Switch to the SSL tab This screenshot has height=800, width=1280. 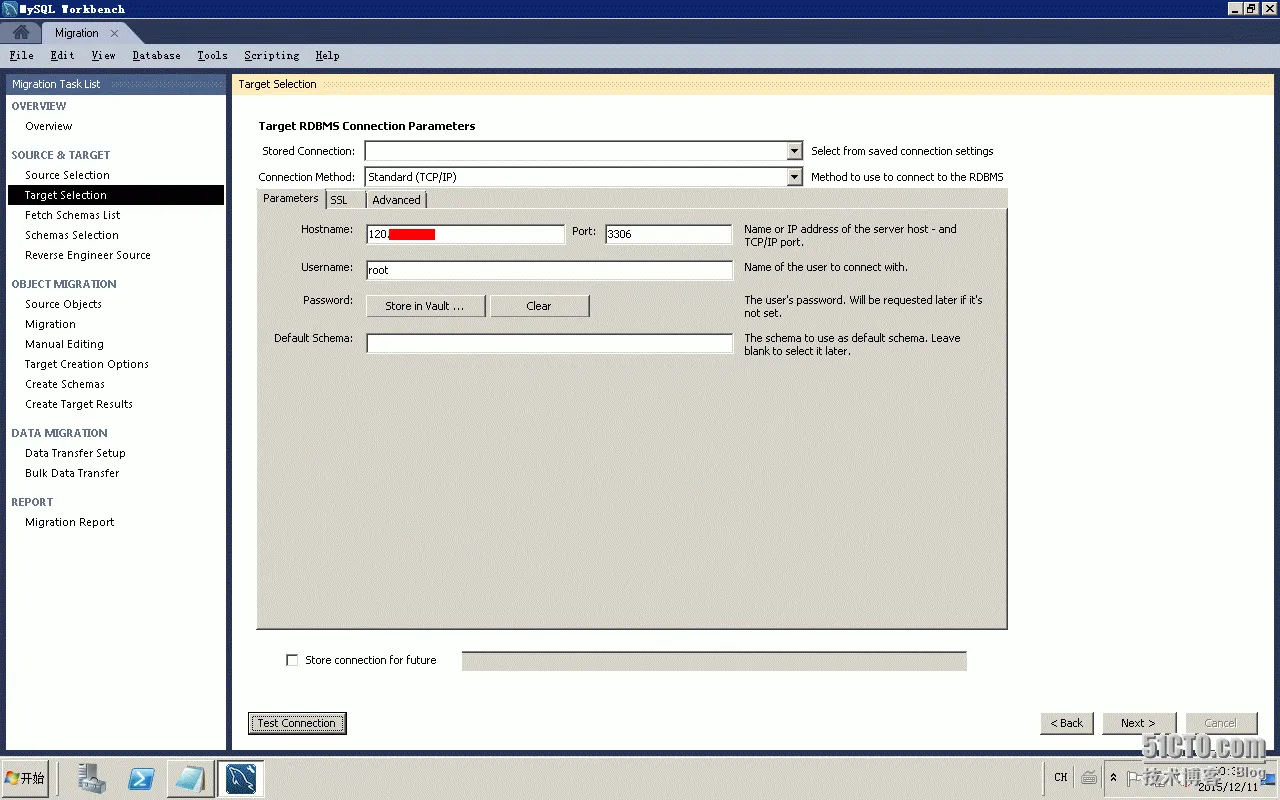[x=339, y=200]
